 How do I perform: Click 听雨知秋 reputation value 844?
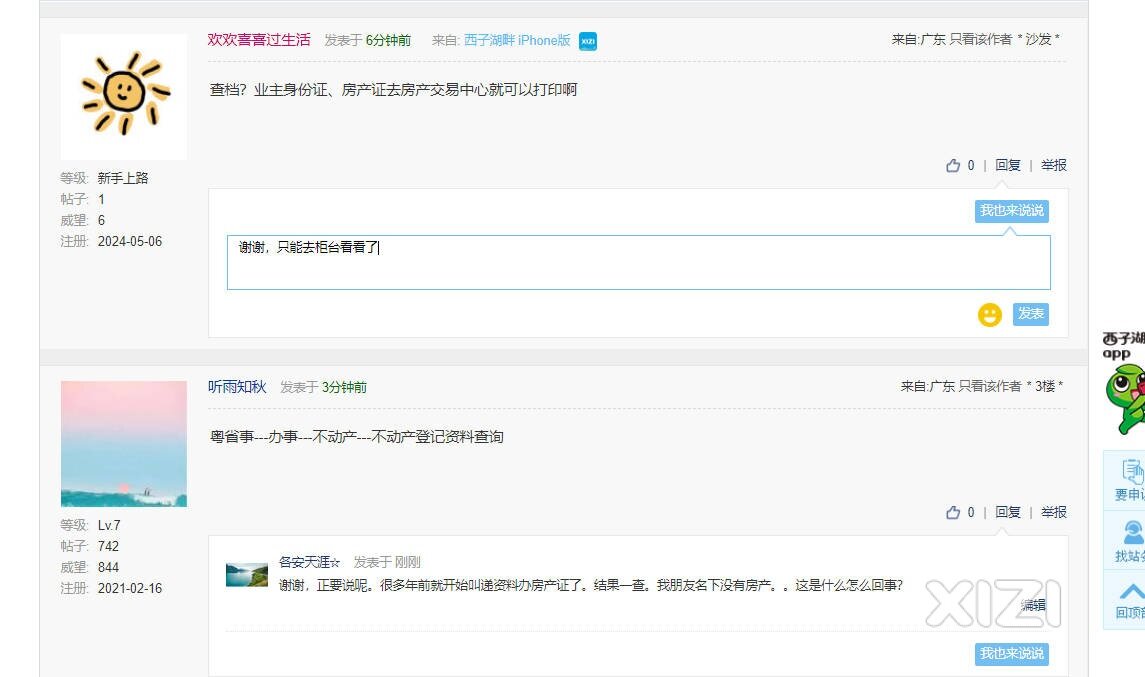coord(108,567)
